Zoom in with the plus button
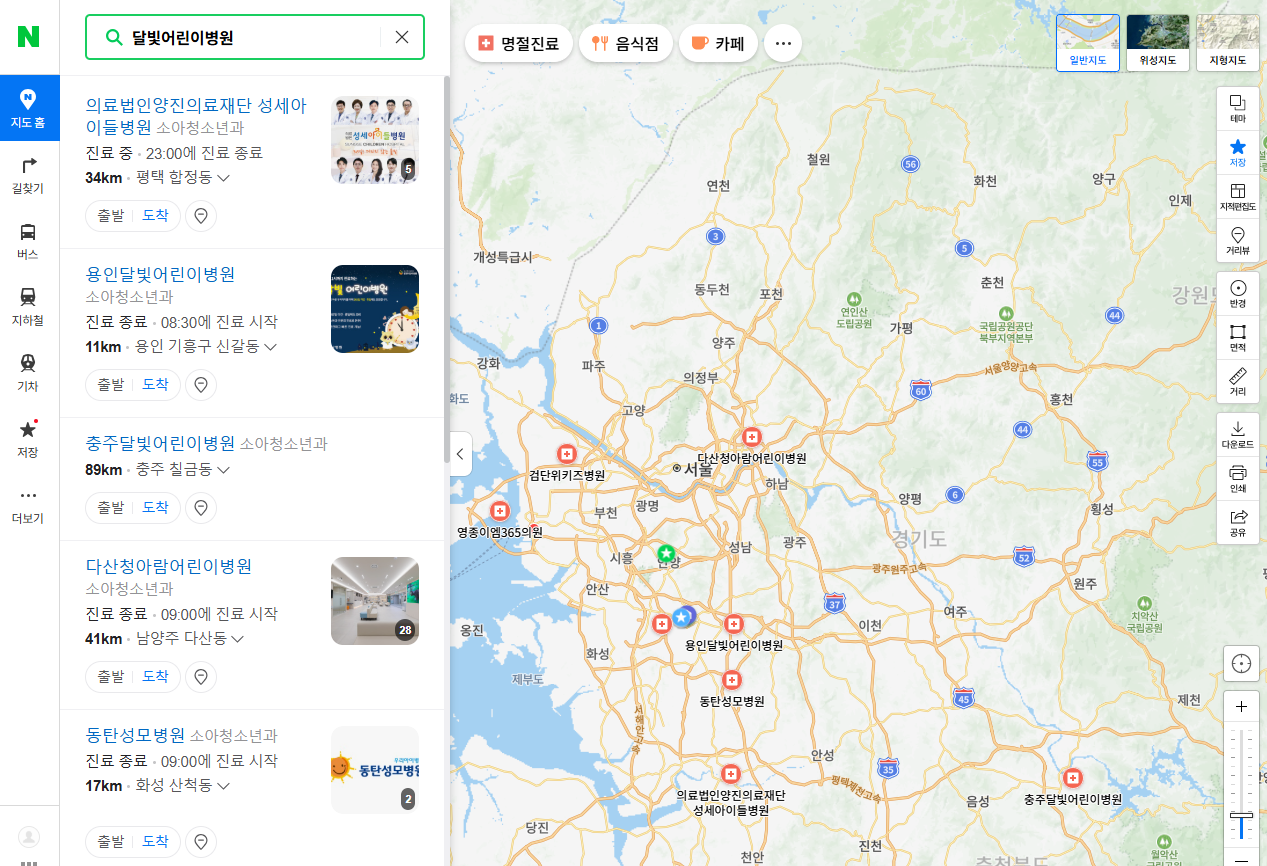 [x=1241, y=706]
